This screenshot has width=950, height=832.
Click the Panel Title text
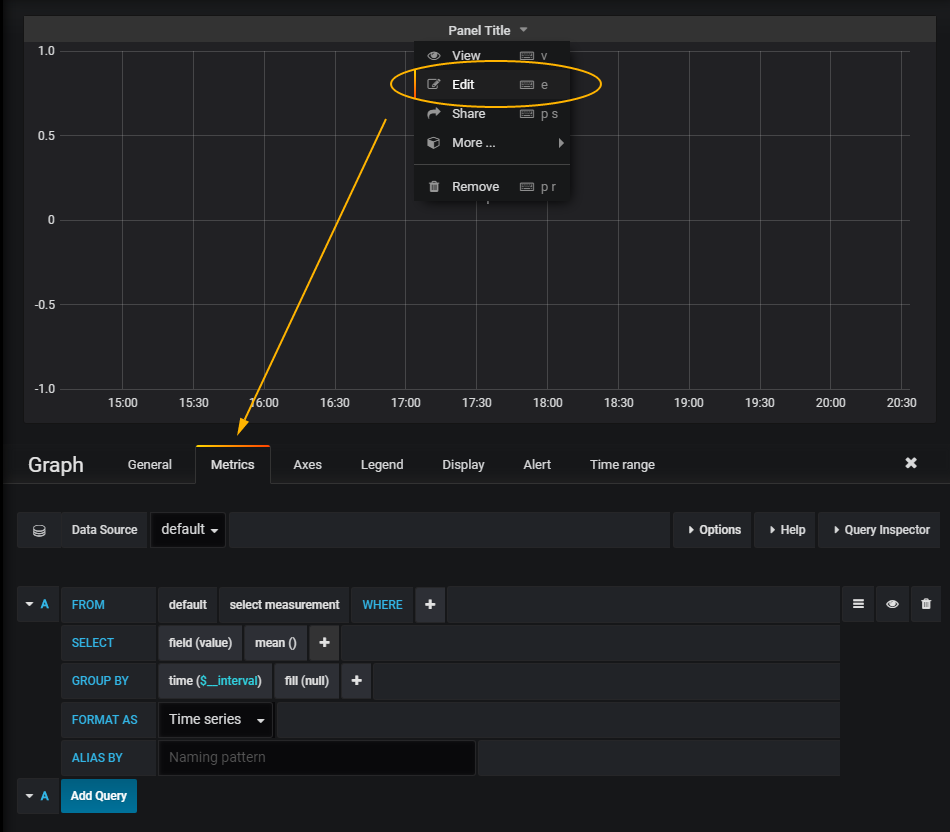click(x=479, y=30)
